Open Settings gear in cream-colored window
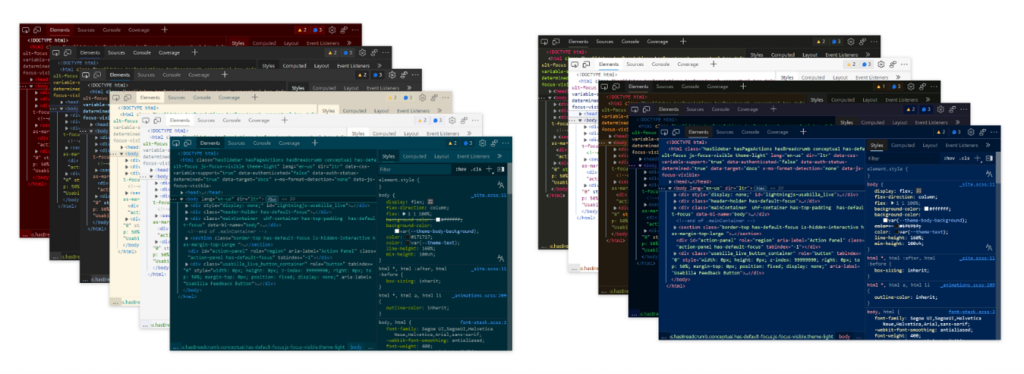 point(423,97)
